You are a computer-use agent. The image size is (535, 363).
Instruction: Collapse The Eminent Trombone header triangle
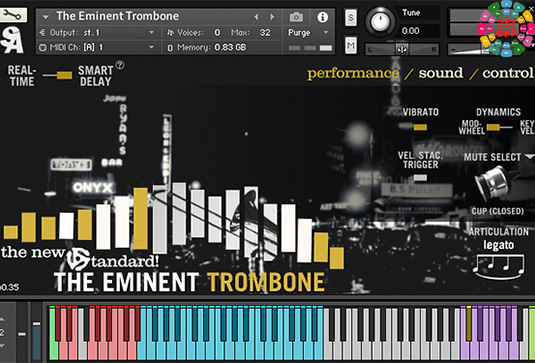(x=46, y=16)
